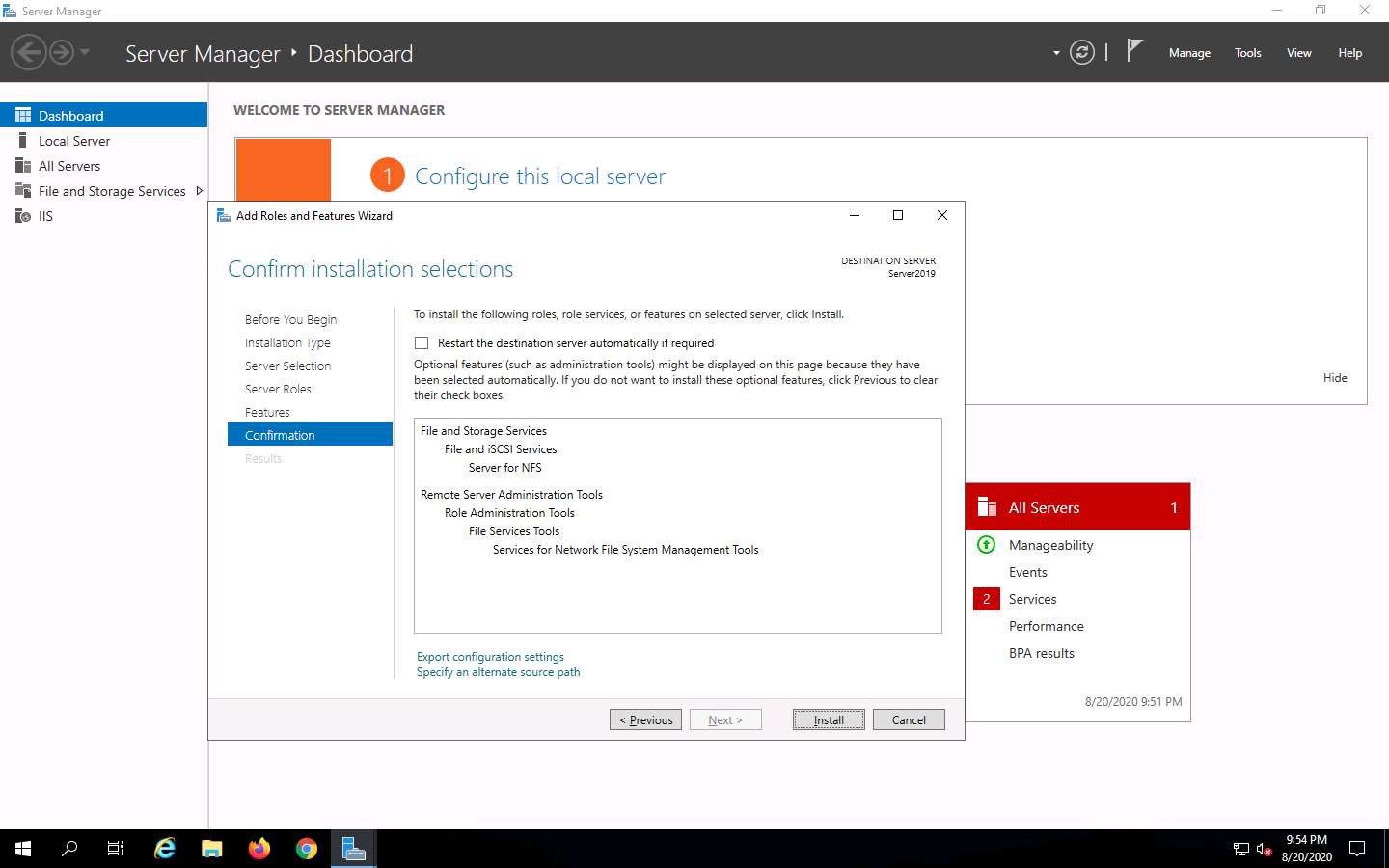
Task: Click the forward navigation arrow in Server Manager
Action: point(62,52)
